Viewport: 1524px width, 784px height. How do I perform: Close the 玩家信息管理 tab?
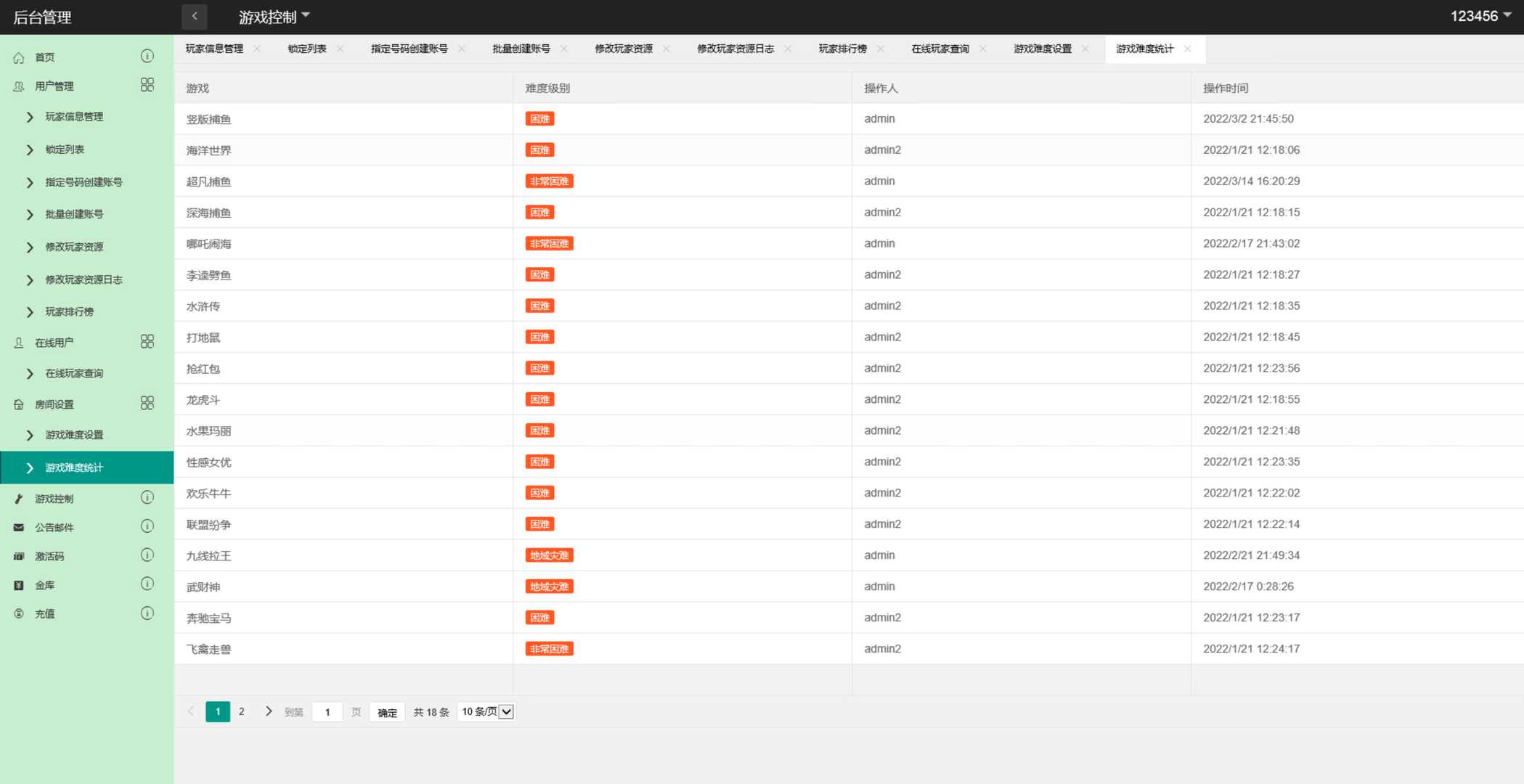pyautogui.click(x=257, y=49)
